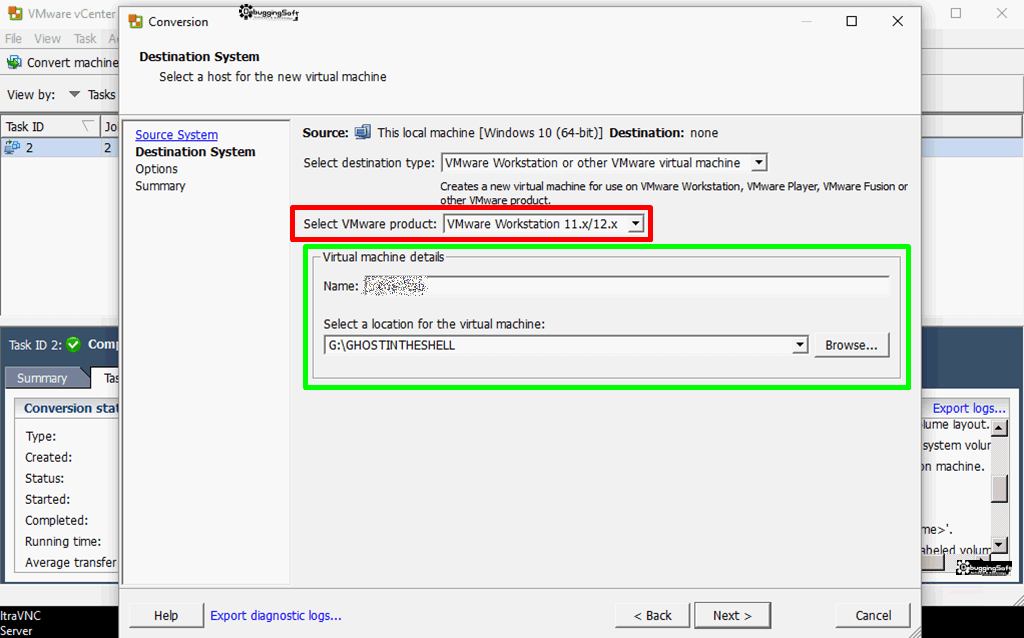This screenshot has width=1024, height=638.
Task: Select the Destination System wizard step
Action: coord(195,152)
